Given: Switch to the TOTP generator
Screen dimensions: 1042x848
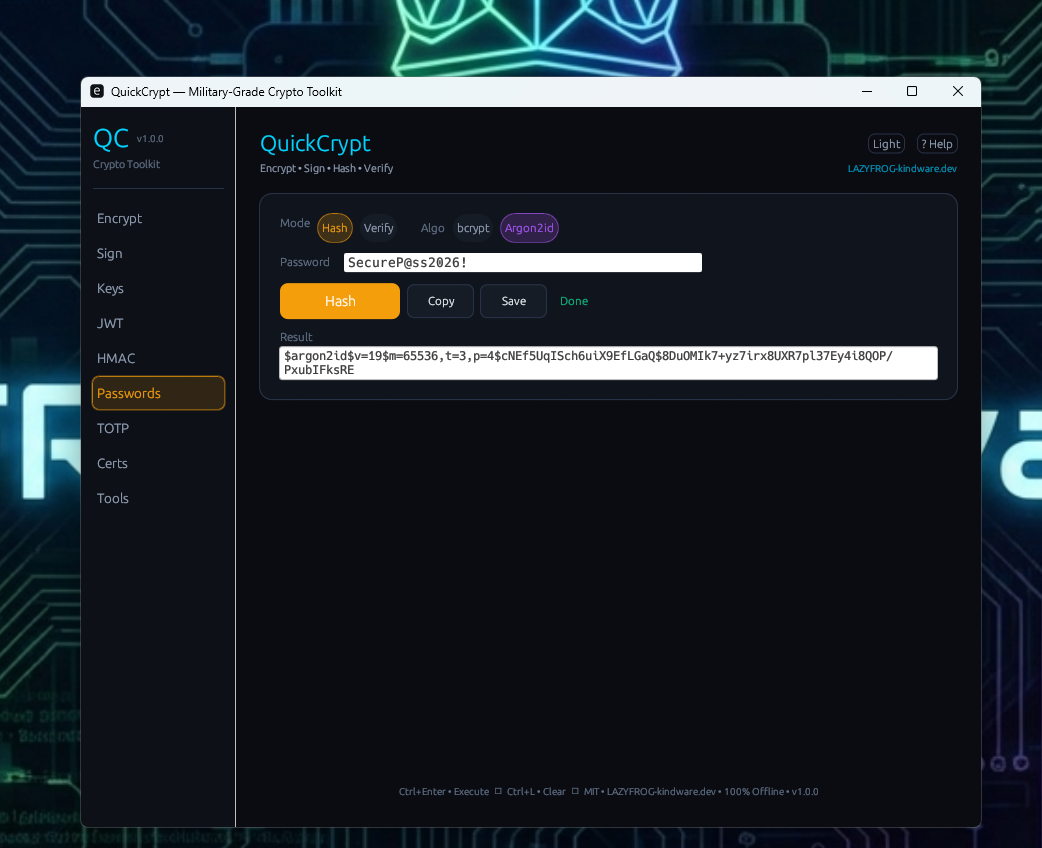Looking at the screenshot, I should point(112,428).
